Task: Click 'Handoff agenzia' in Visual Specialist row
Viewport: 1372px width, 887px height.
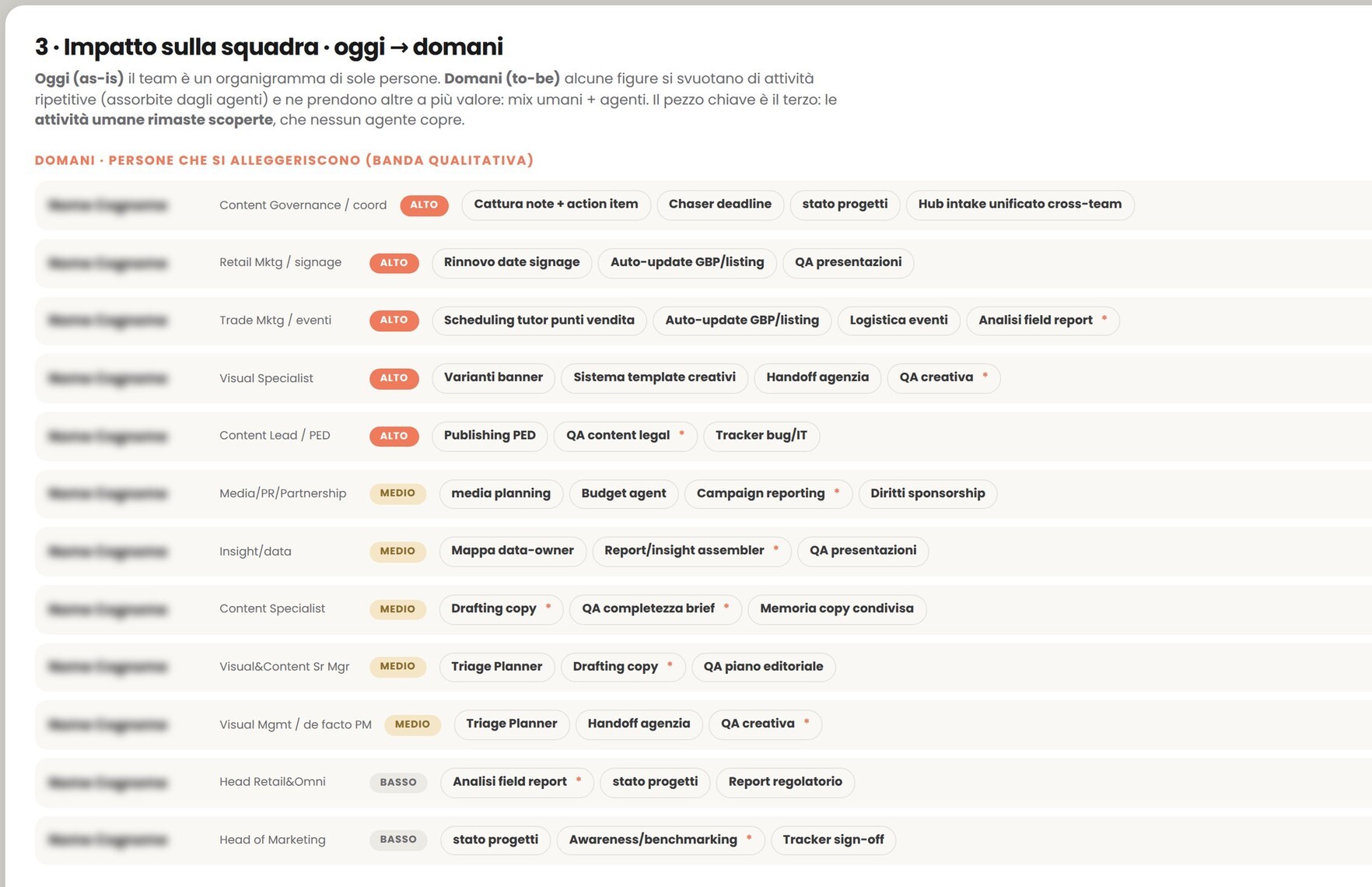Action: click(x=817, y=378)
